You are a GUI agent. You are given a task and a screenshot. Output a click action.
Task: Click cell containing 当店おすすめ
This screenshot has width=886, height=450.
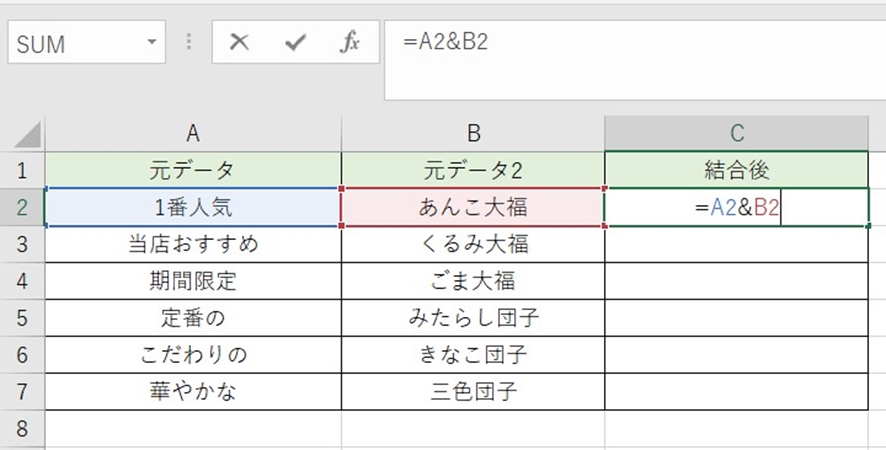[x=193, y=244]
